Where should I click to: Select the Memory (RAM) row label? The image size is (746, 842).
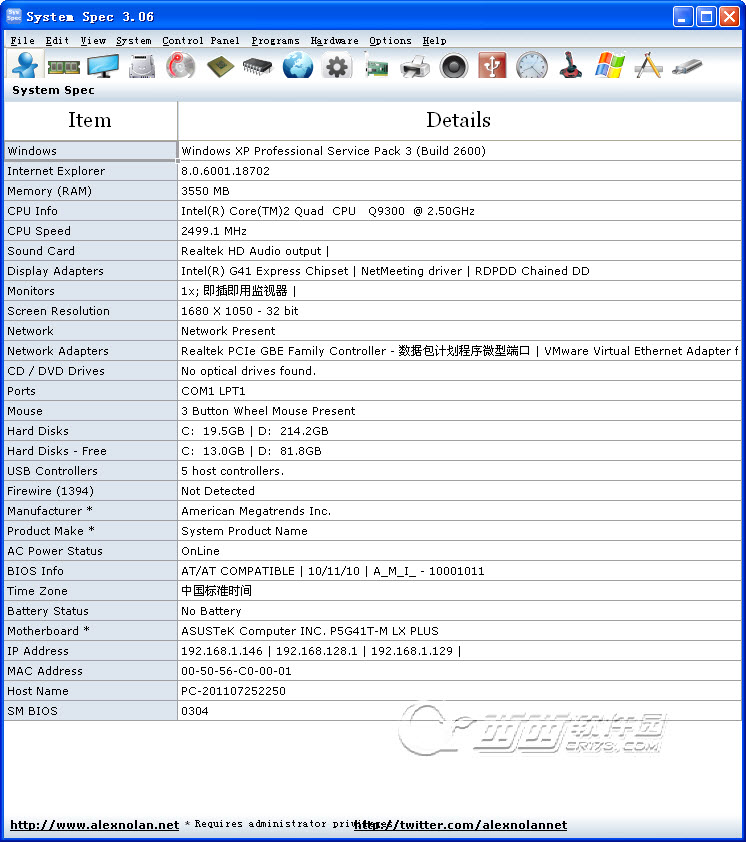pos(90,191)
